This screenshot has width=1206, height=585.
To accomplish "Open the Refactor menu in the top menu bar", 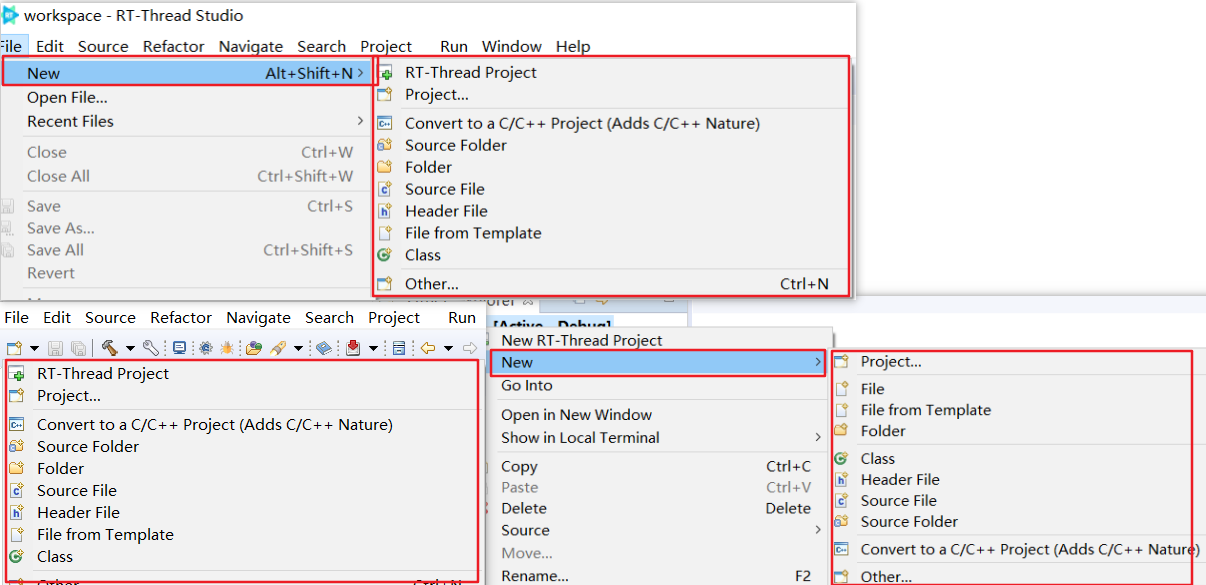I will pyautogui.click(x=174, y=46).
